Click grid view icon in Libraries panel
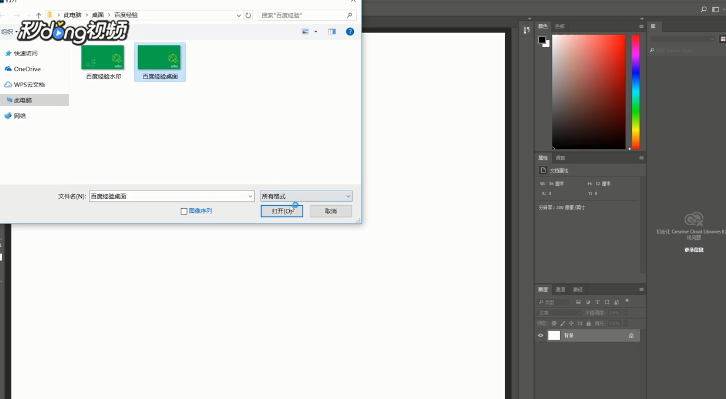Viewport: 726px width, 399px height. tap(722, 39)
